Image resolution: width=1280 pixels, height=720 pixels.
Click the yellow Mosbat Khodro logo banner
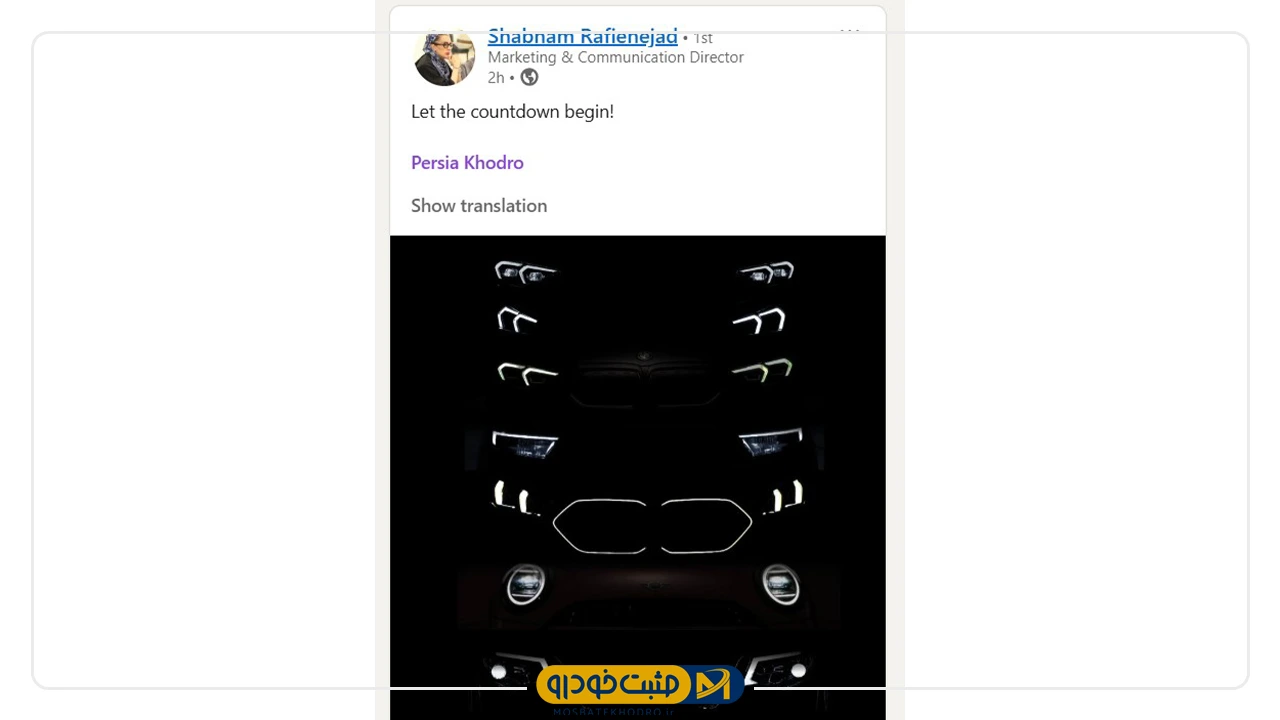click(640, 685)
